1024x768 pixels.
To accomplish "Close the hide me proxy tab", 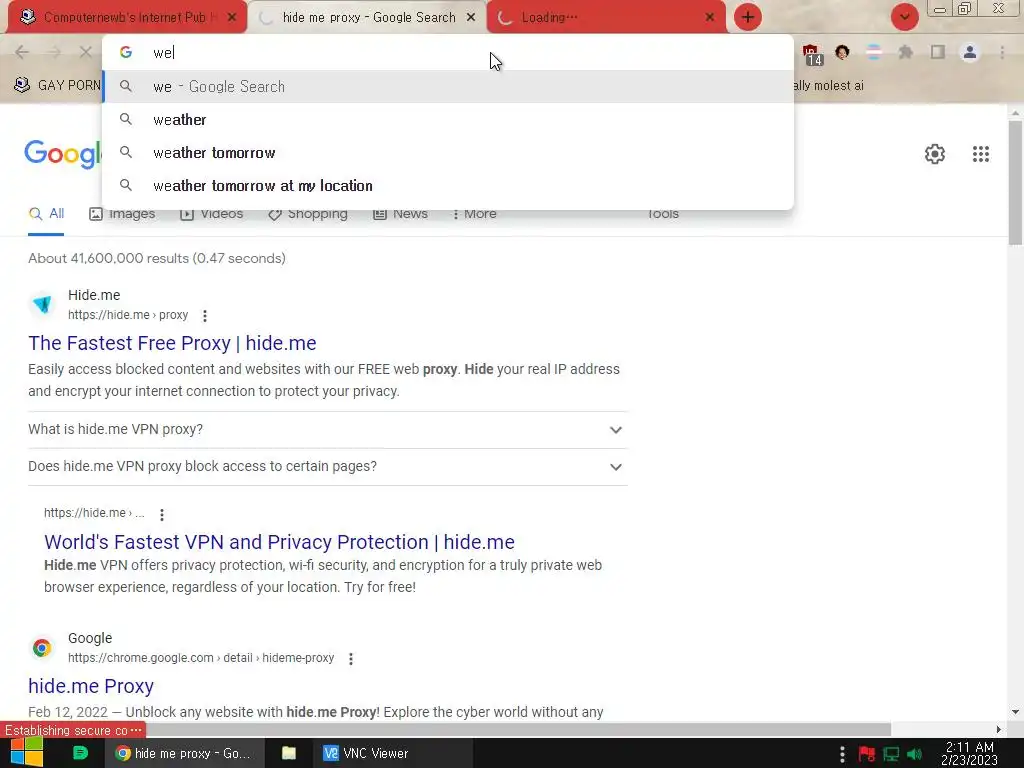I will click(x=471, y=18).
